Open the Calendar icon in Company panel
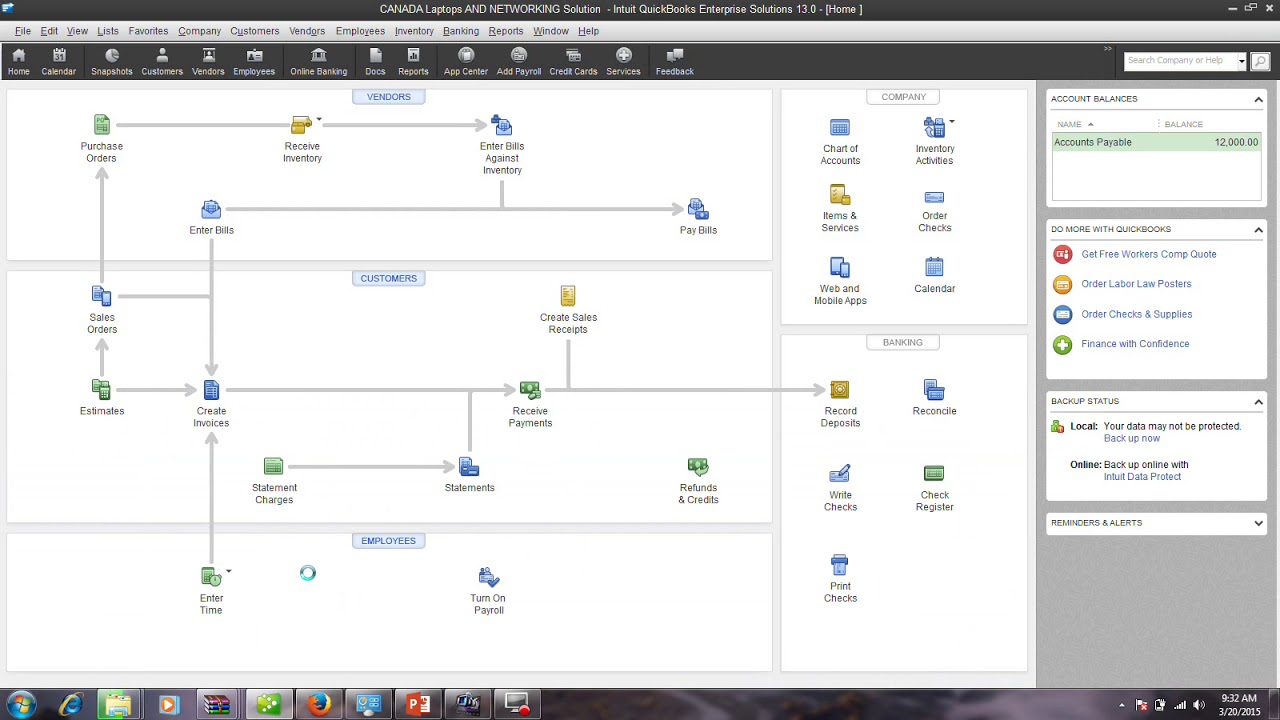Image resolution: width=1280 pixels, height=720 pixels. pos(934,268)
